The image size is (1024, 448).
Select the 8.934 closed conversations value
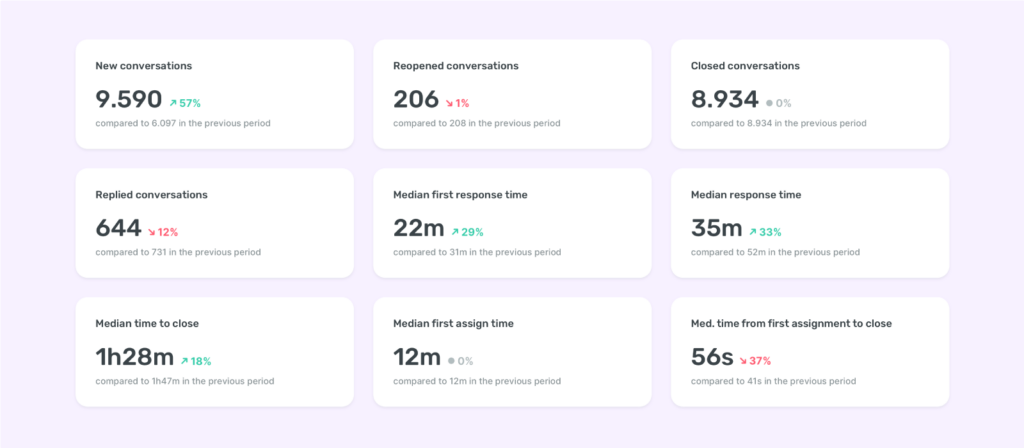click(x=725, y=99)
